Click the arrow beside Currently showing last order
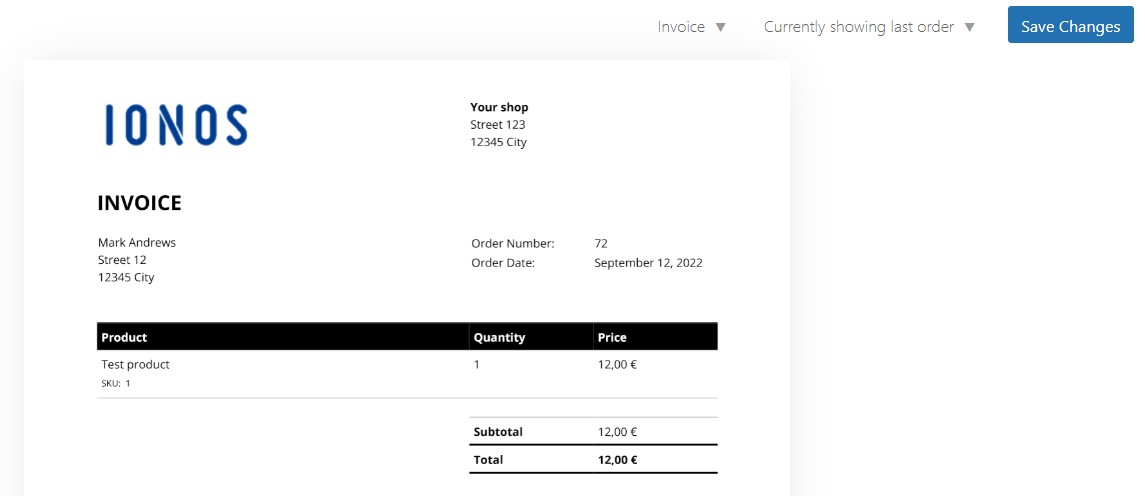1145x496 pixels. point(969,27)
